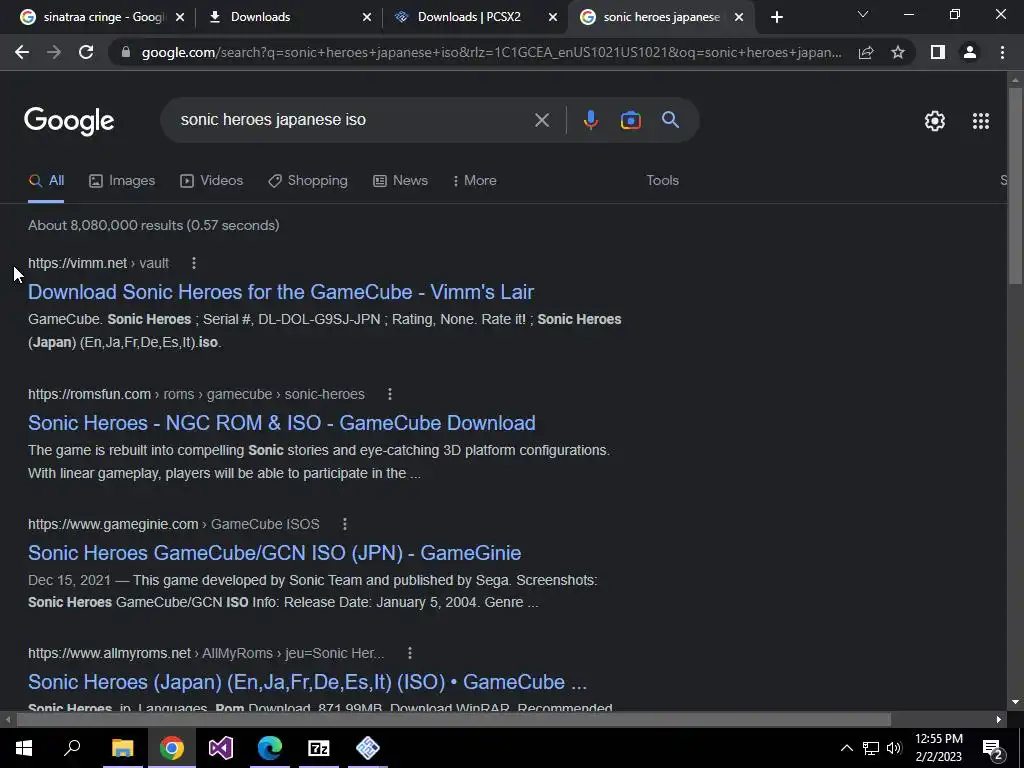1024x768 pixels.
Task: Bookmark this page with the star
Action: (x=898, y=52)
